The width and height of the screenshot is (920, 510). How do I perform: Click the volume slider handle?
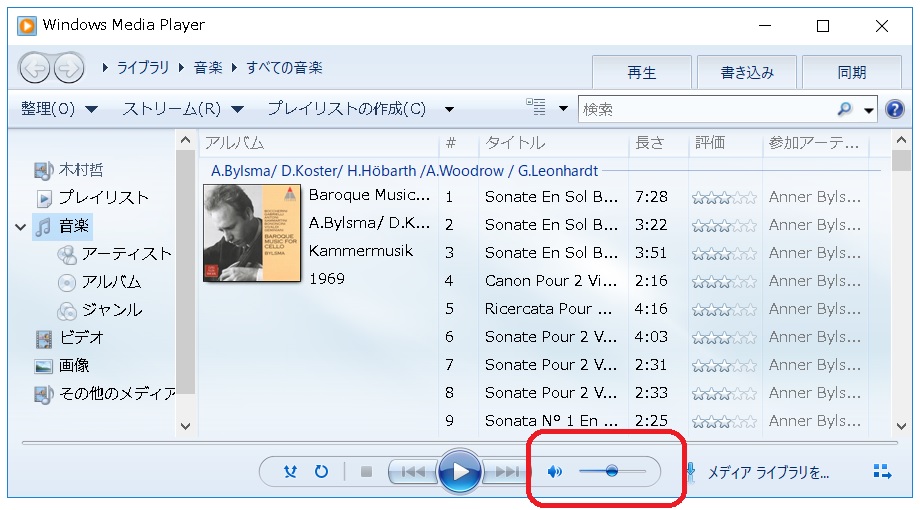[611, 471]
